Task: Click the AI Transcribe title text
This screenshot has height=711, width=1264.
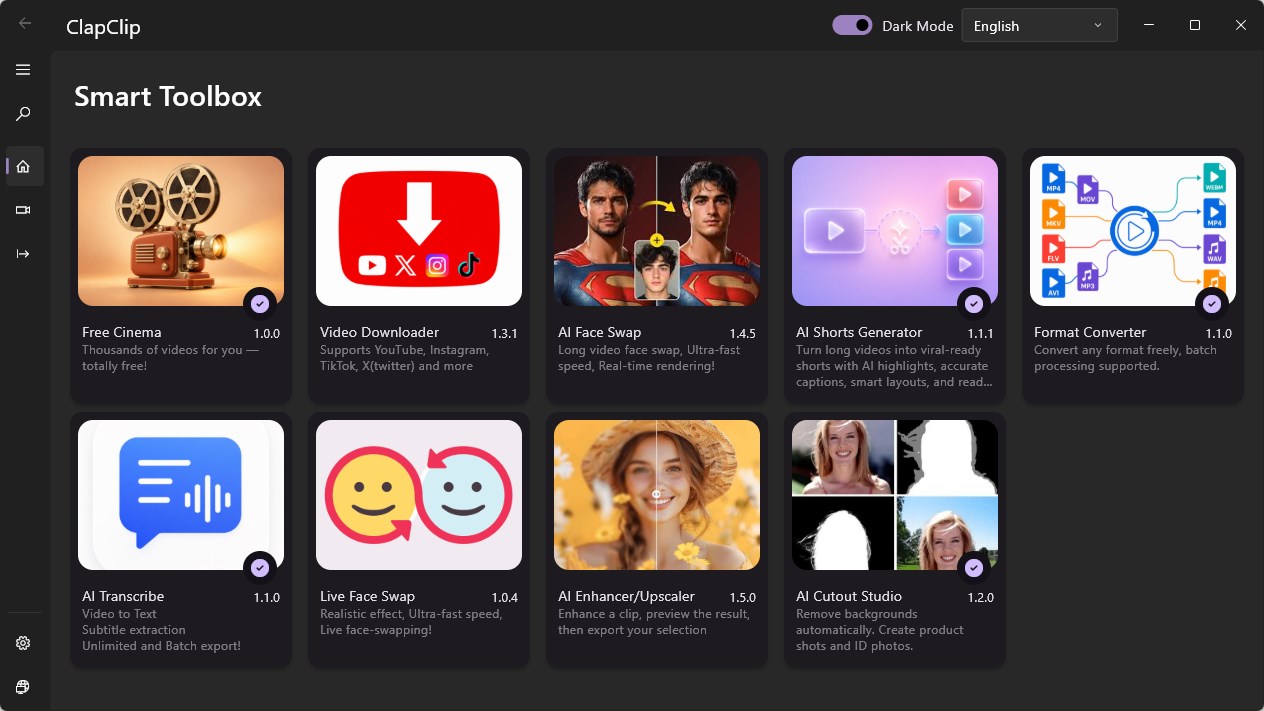Action: (123, 596)
